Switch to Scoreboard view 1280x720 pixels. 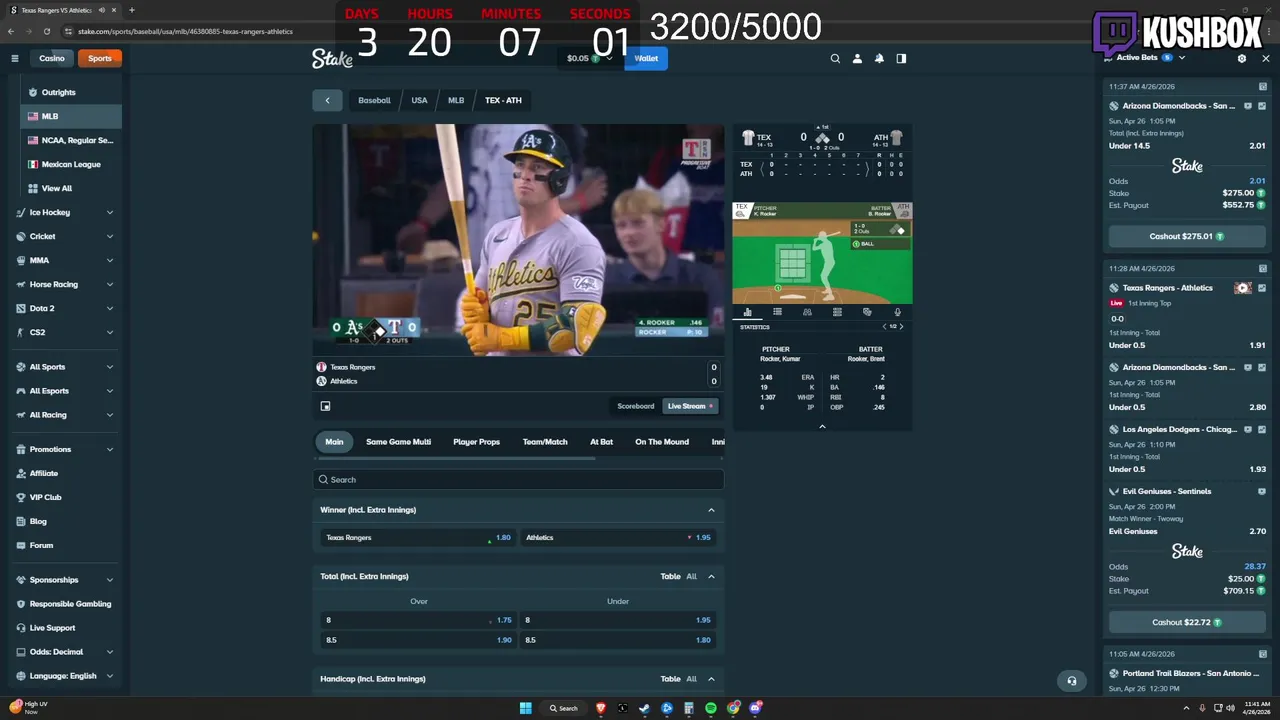coord(635,406)
